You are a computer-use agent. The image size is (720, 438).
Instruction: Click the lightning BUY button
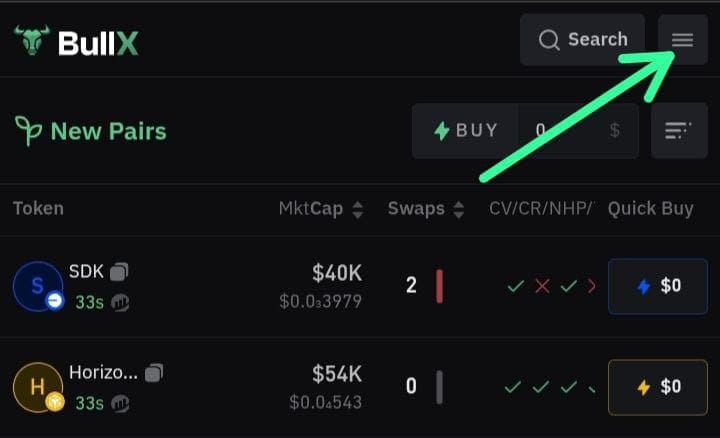coord(465,131)
